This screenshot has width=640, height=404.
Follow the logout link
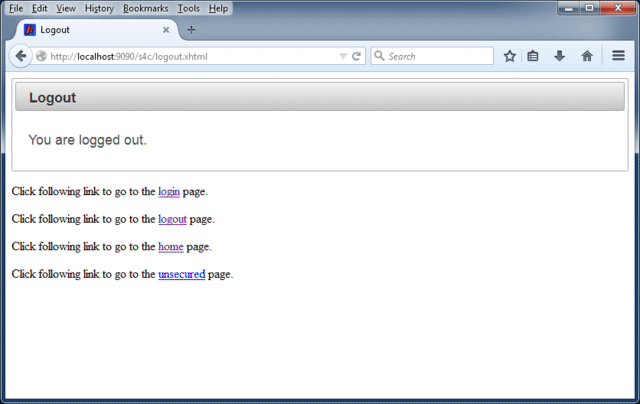[172, 219]
